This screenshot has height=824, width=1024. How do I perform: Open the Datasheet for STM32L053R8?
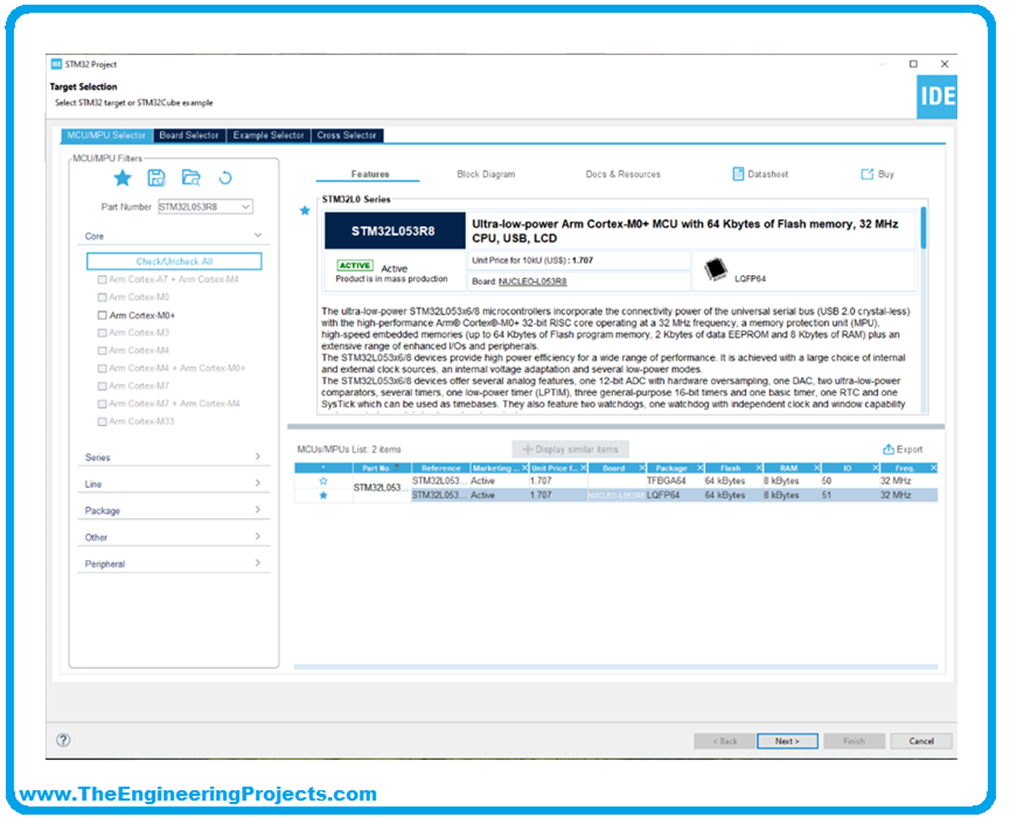(759, 174)
